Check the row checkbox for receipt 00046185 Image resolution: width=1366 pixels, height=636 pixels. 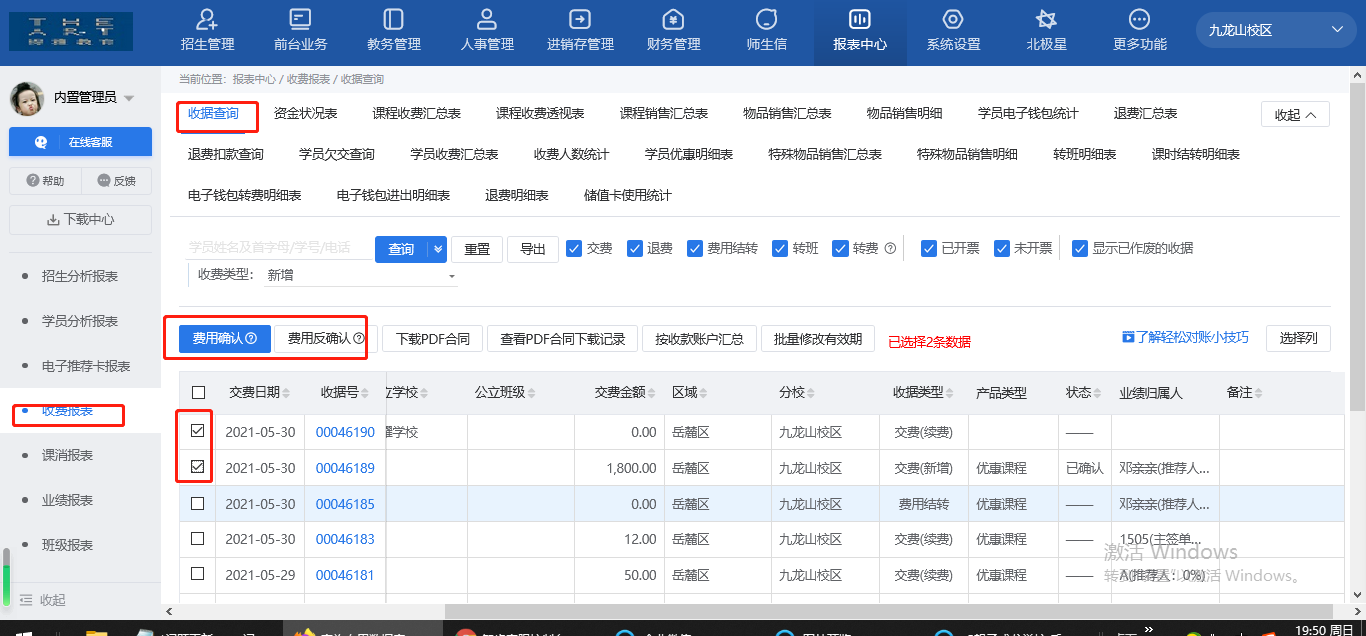click(198, 503)
